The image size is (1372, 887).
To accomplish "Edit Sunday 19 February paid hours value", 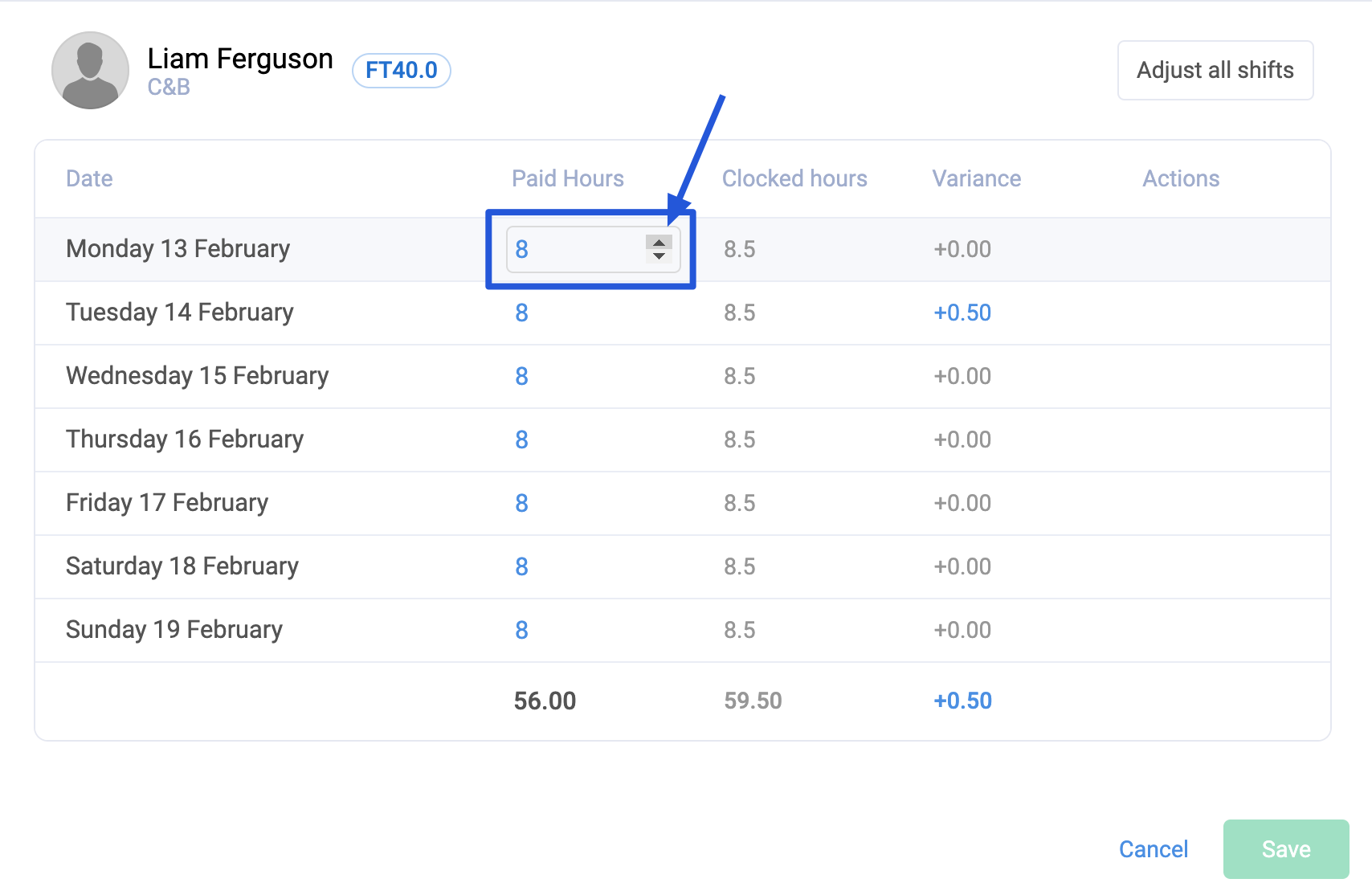I will pos(521,630).
